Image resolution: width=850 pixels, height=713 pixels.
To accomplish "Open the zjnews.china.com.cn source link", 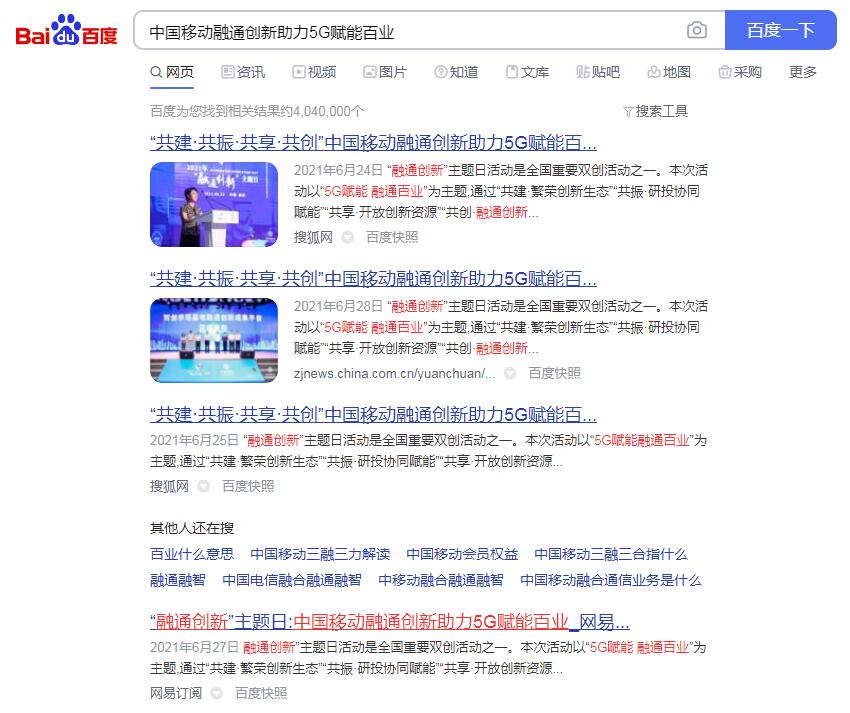I will [x=395, y=373].
